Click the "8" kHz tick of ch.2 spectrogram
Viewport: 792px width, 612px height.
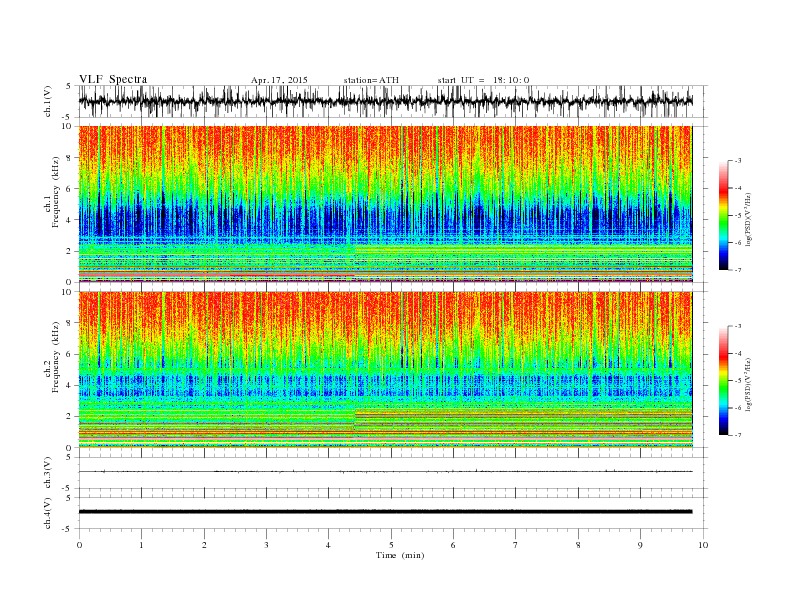click(70, 323)
